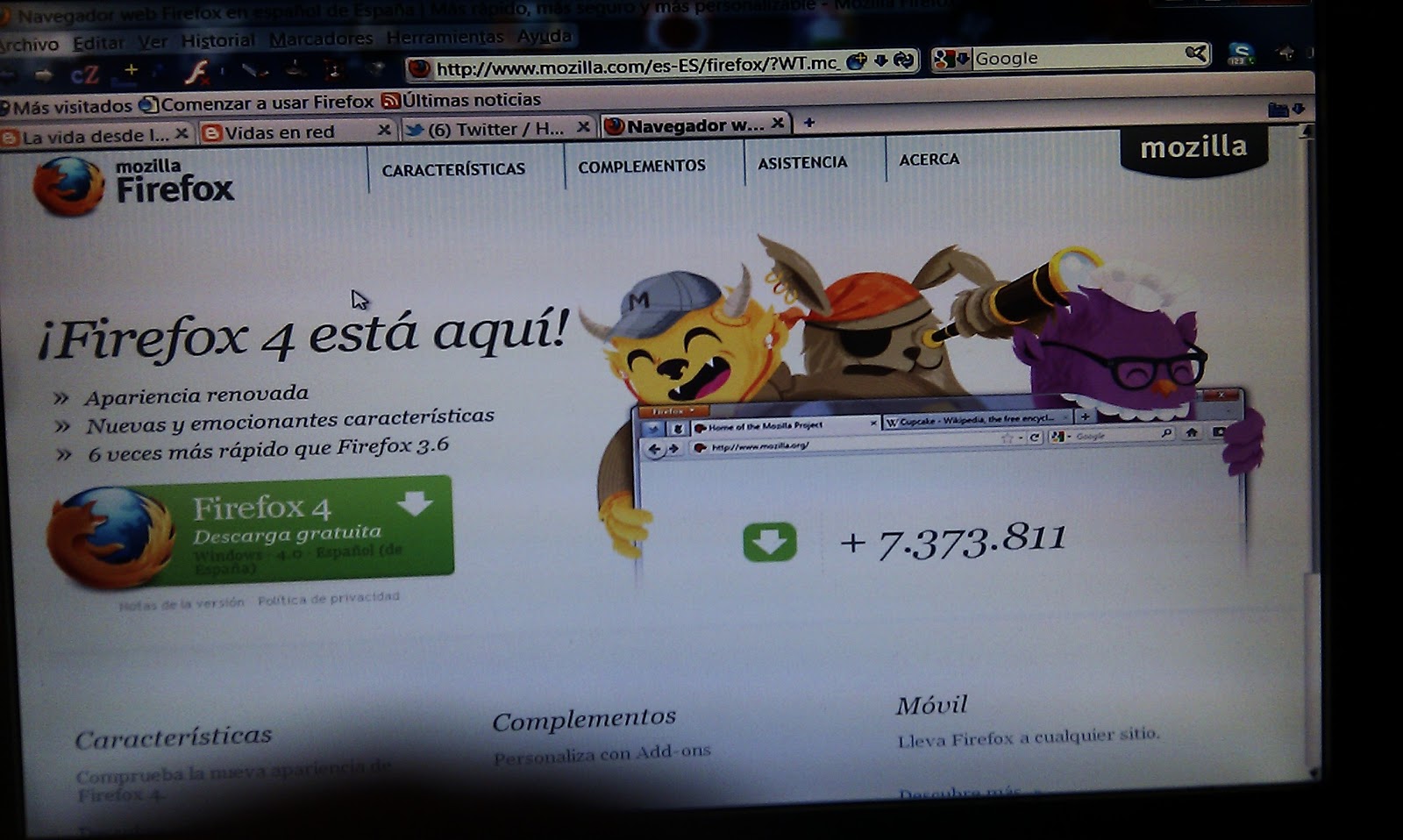This screenshot has height=840, width=1403.
Task: Click the Complementos heading link
Action: pos(584,720)
